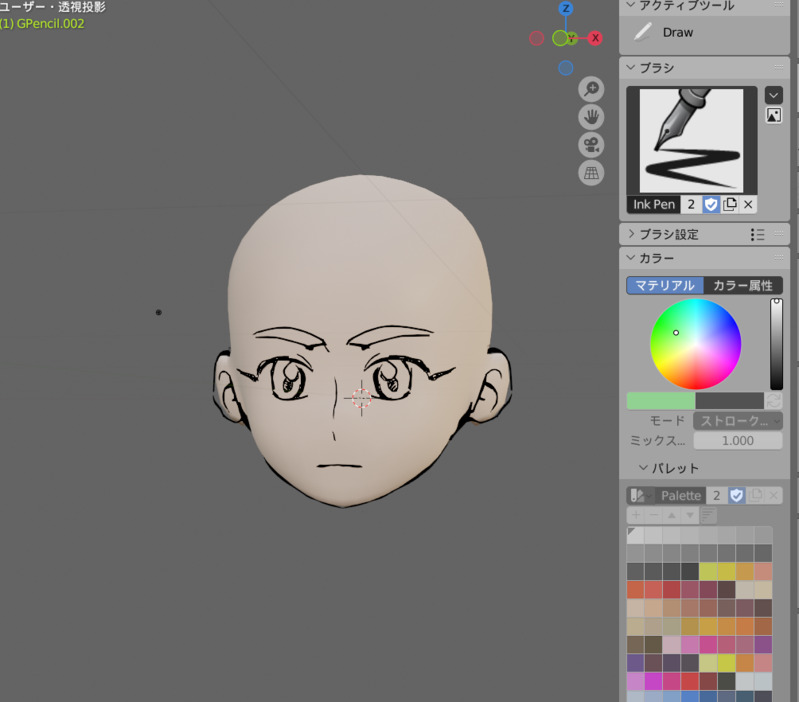799x702 pixels.
Task: Move palette color up with up arrow
Action: coord(672,515)
